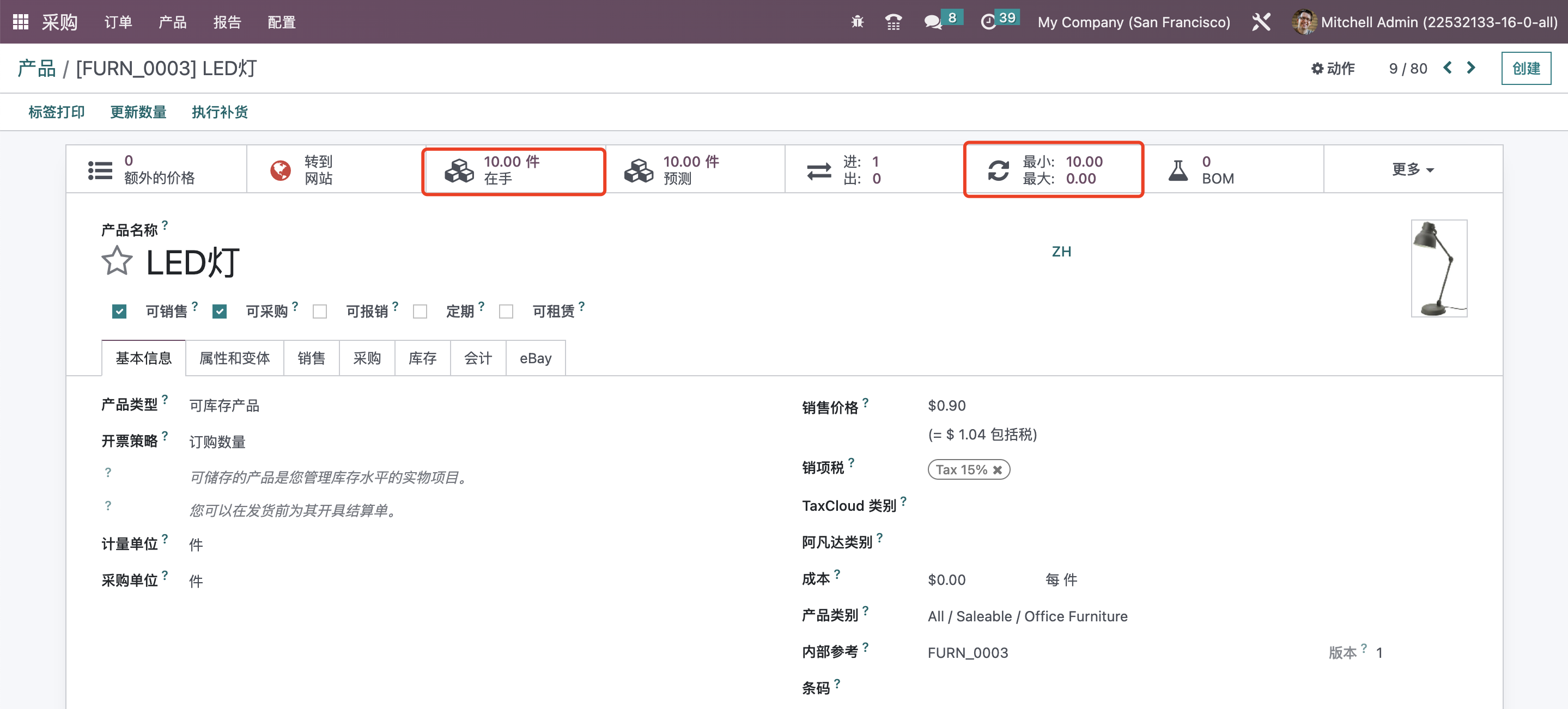Click $0.00 cost value

coord(946,579)
